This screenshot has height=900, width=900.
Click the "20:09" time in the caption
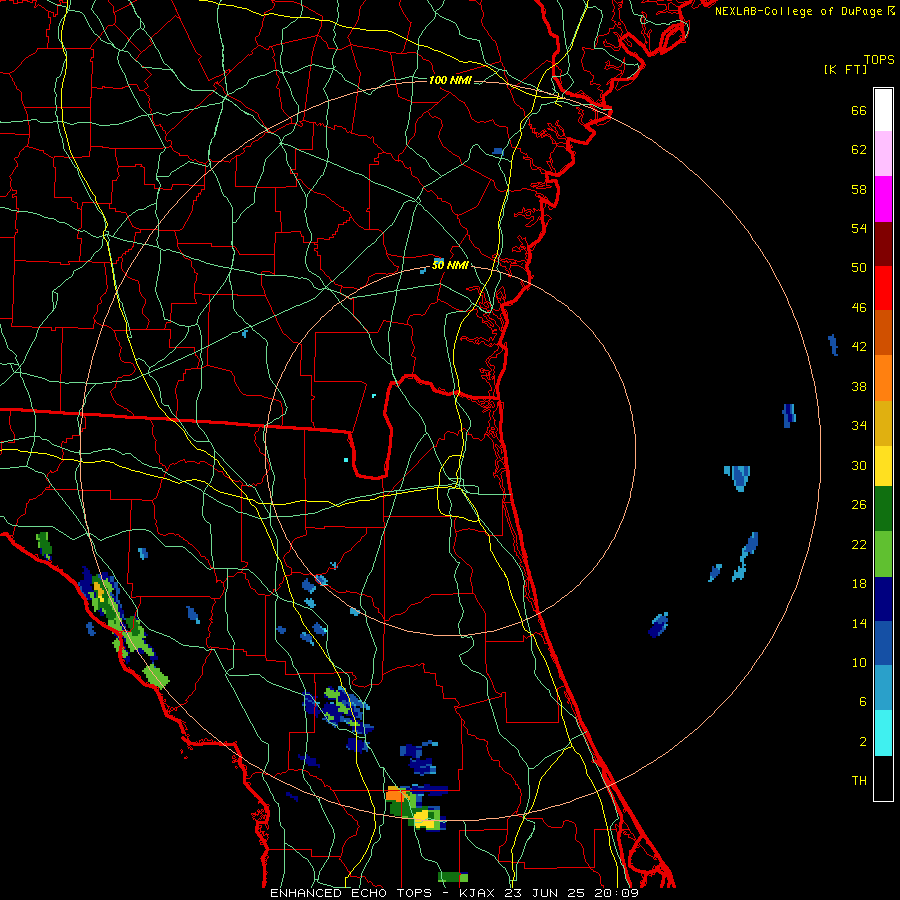point(616,893)
